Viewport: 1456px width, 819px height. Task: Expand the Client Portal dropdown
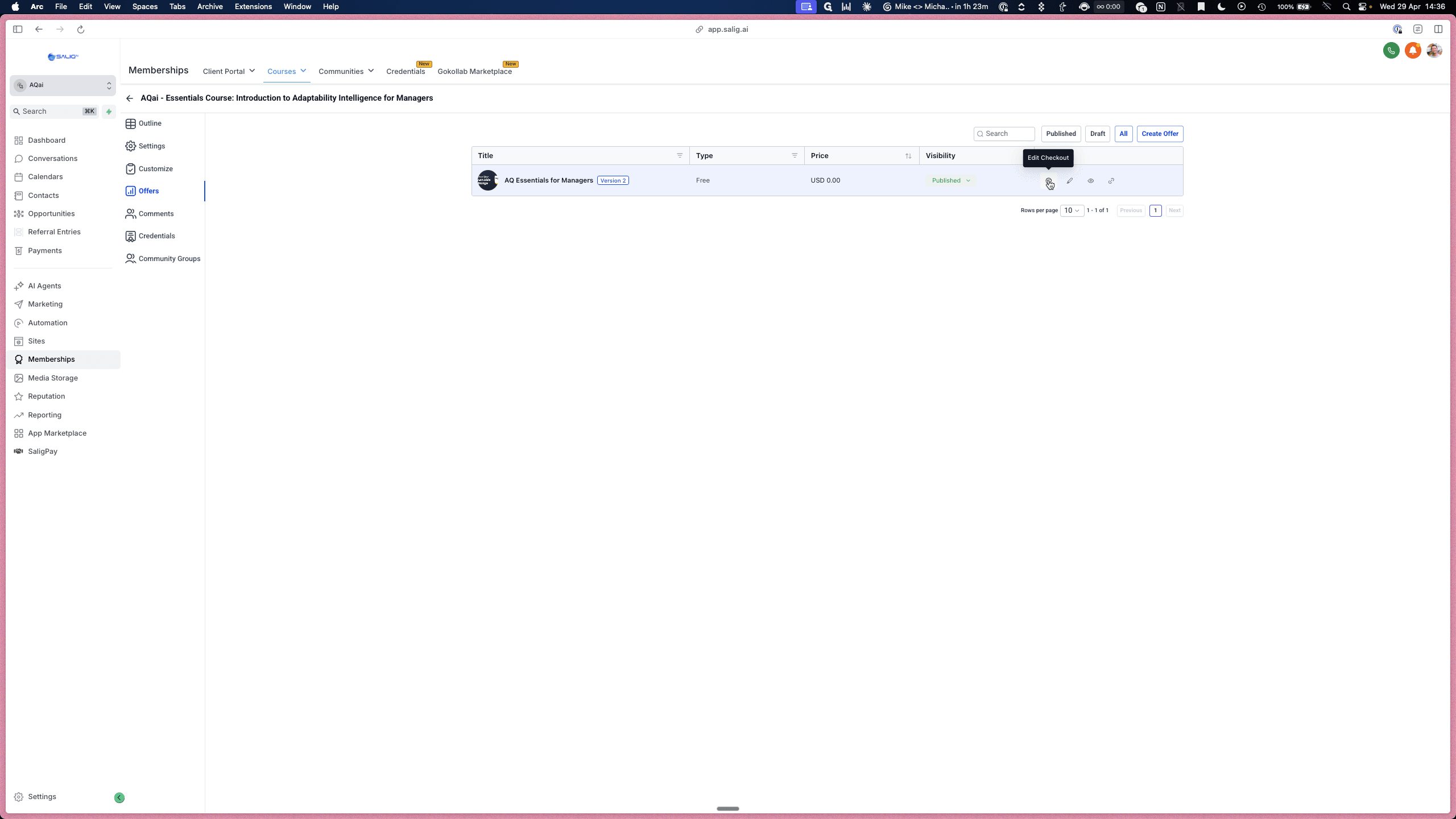pyautogui.click(x=229, y=71)
